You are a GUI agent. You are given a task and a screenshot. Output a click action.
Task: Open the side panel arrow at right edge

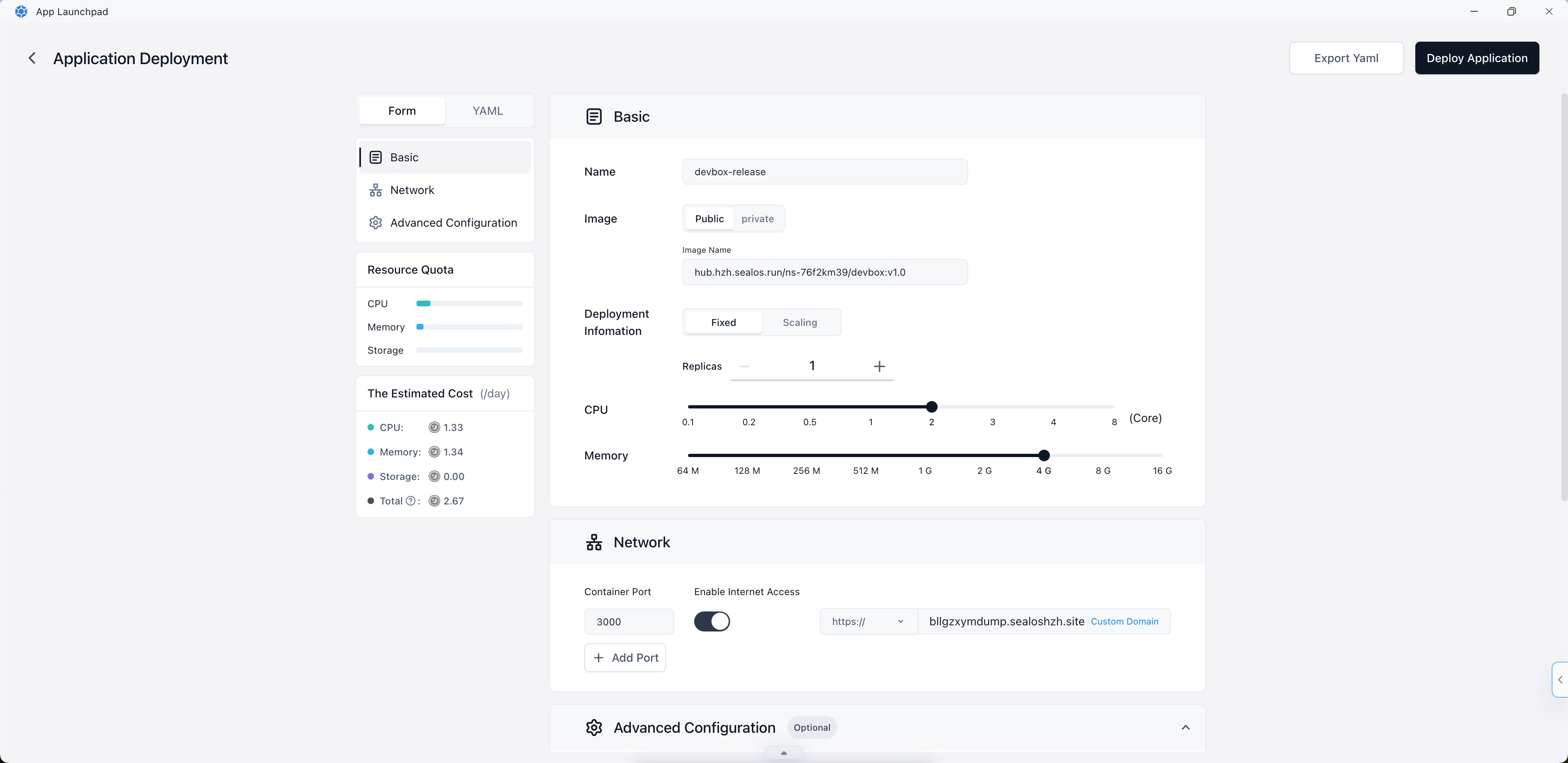click(1560, 679)
